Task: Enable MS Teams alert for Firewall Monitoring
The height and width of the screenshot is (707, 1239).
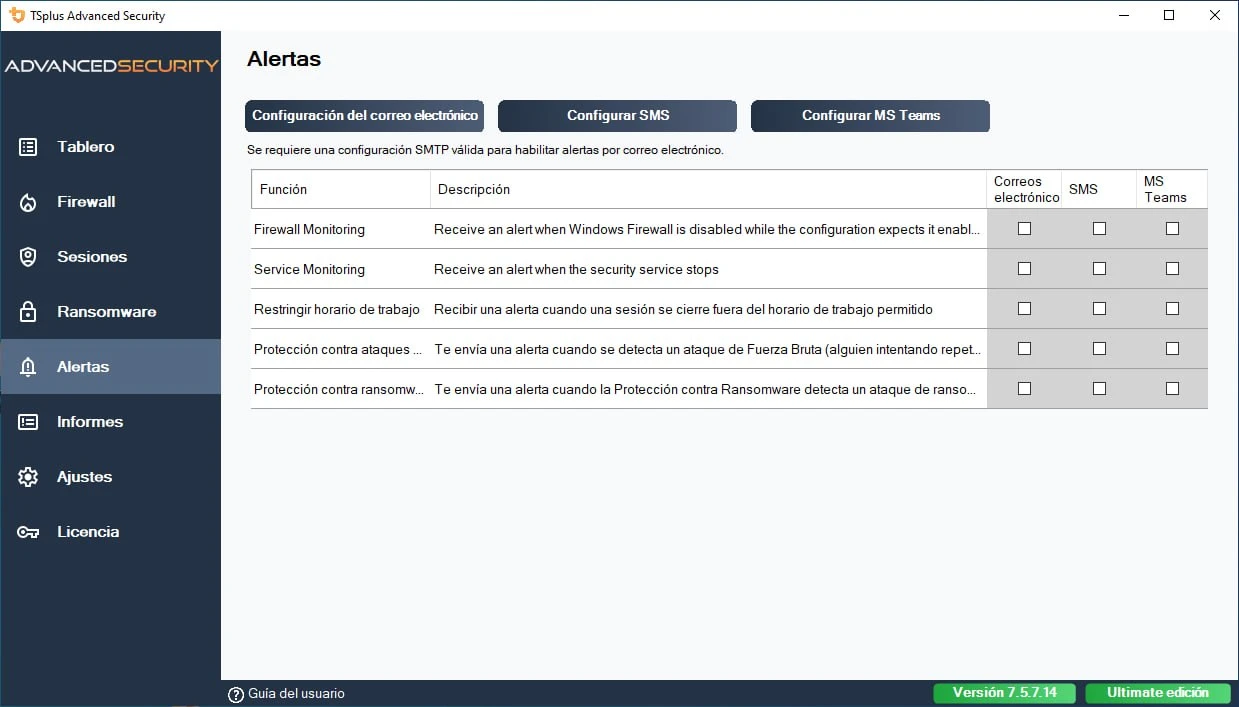Action: pos(1172,229)
